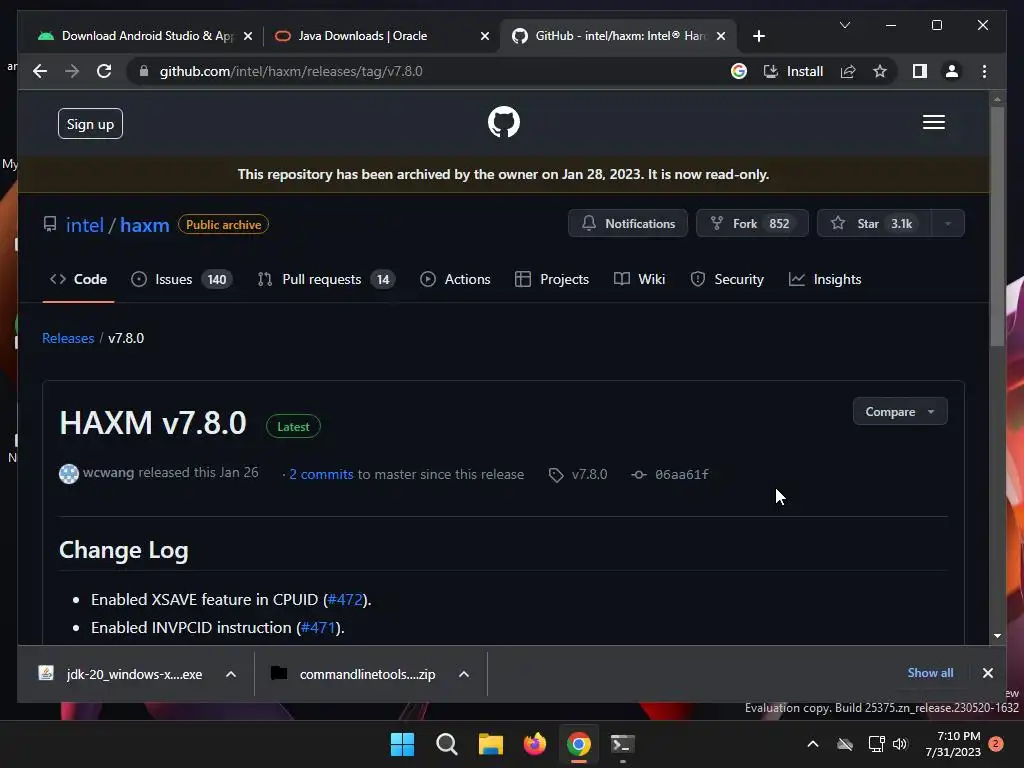Close the Java Downloads tab
The height and width of the screenshot is (768, 1024).
(485, 36)
